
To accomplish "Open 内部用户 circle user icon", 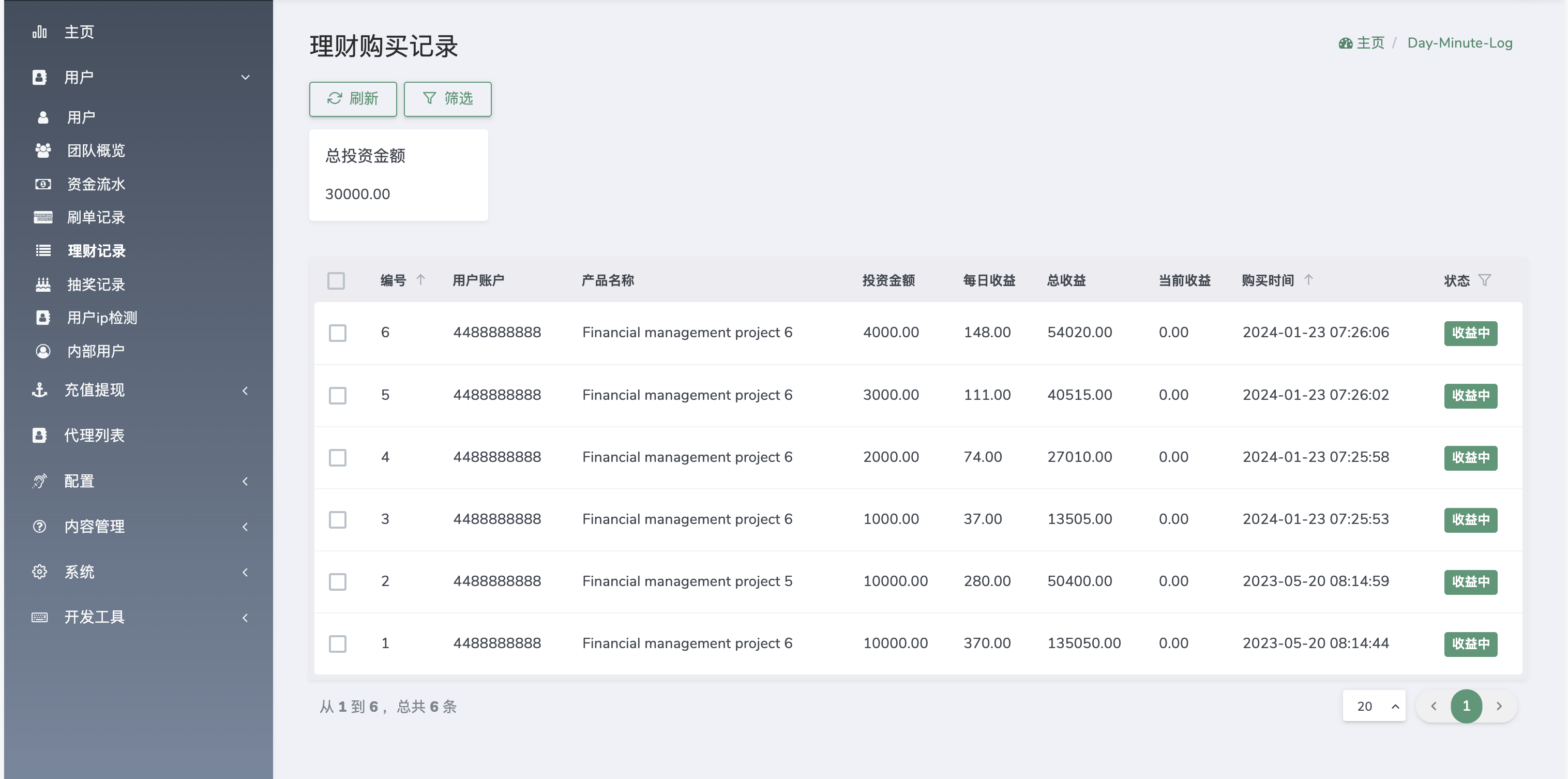I will tap(42, 351).
